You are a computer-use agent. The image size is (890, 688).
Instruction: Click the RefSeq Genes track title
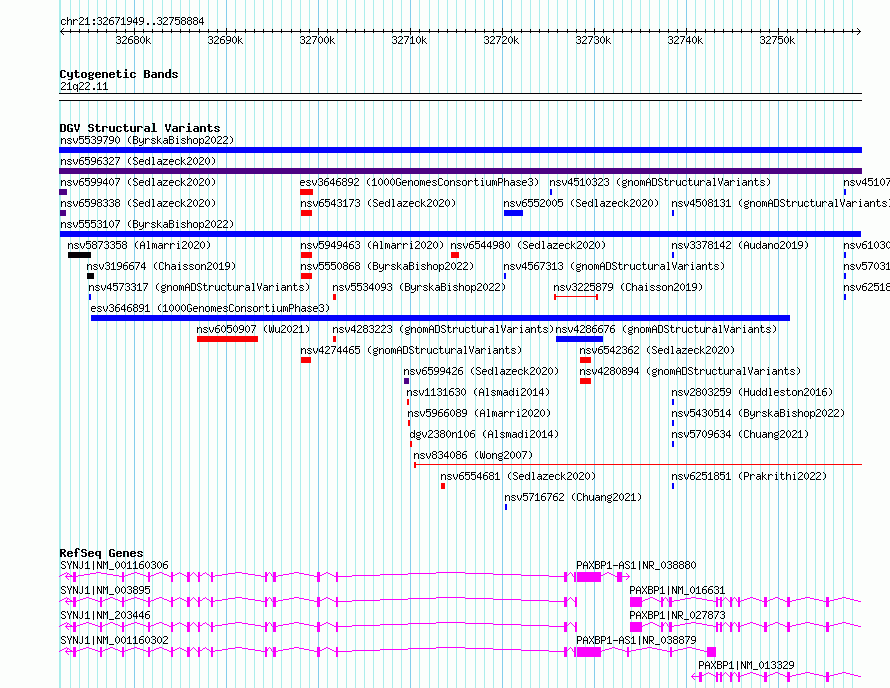click(x=102, y=553)
